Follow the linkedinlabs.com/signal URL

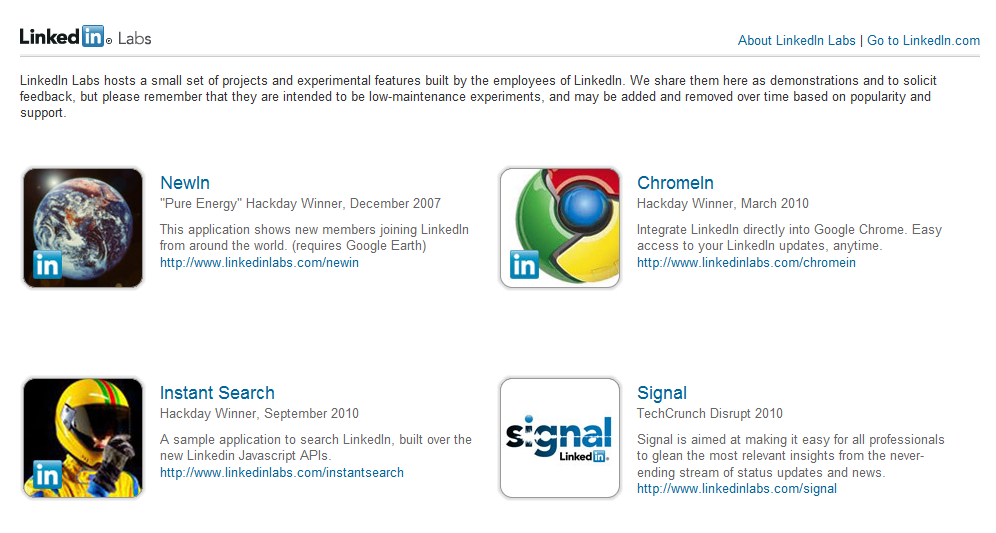coord(737,489)
